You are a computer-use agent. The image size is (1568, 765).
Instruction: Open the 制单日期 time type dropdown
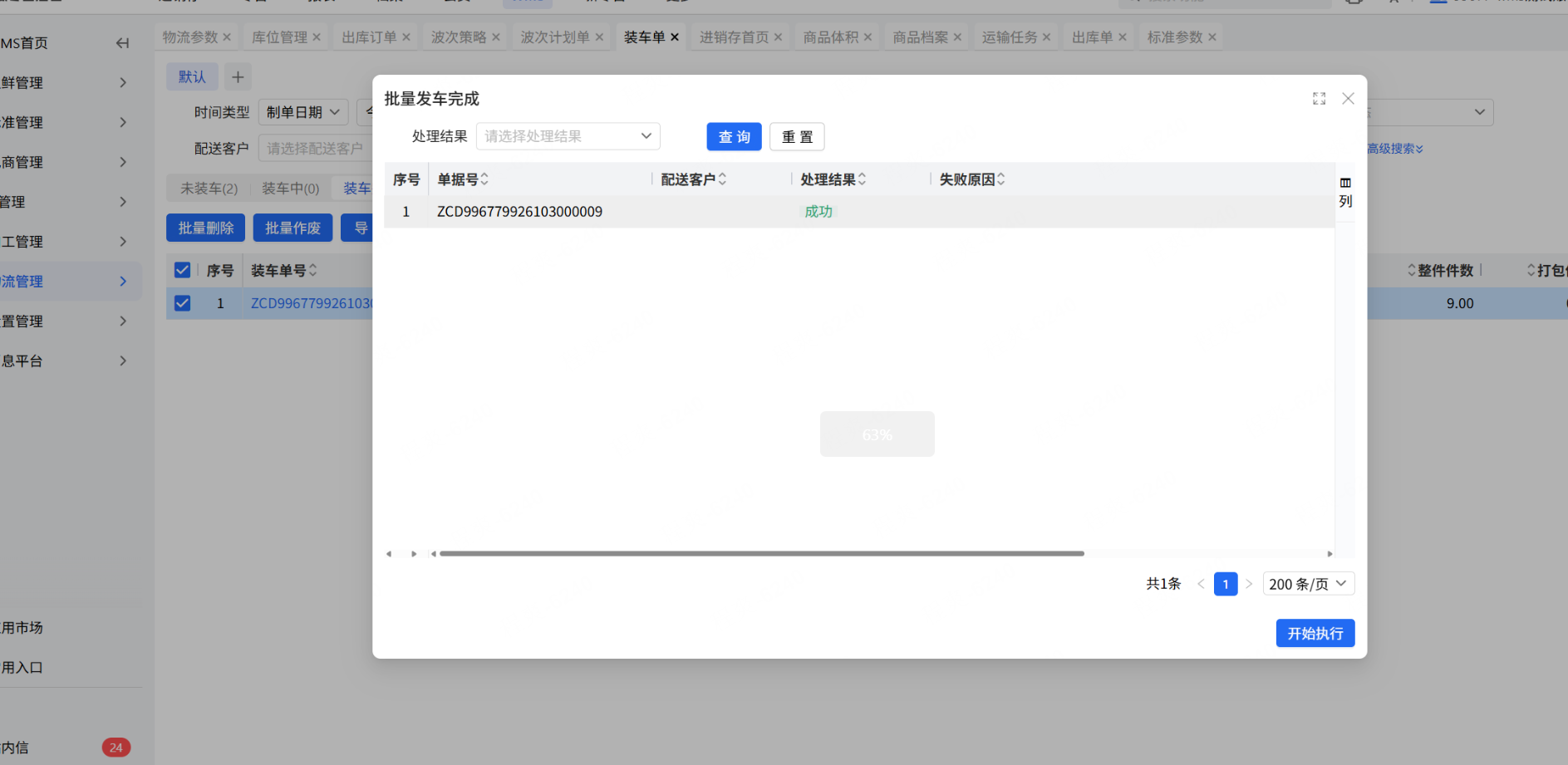[x=303, y=112]
